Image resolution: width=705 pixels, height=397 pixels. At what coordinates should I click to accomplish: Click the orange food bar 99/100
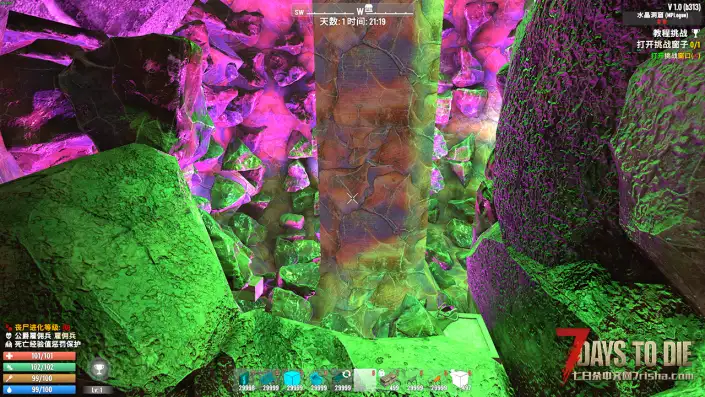(x=39, y=379)
